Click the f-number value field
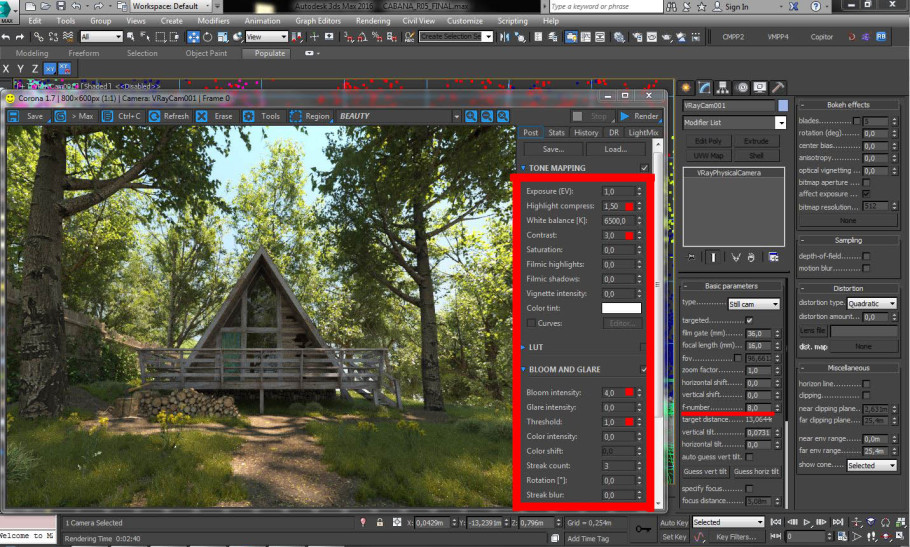 click(x=759, y=407)
